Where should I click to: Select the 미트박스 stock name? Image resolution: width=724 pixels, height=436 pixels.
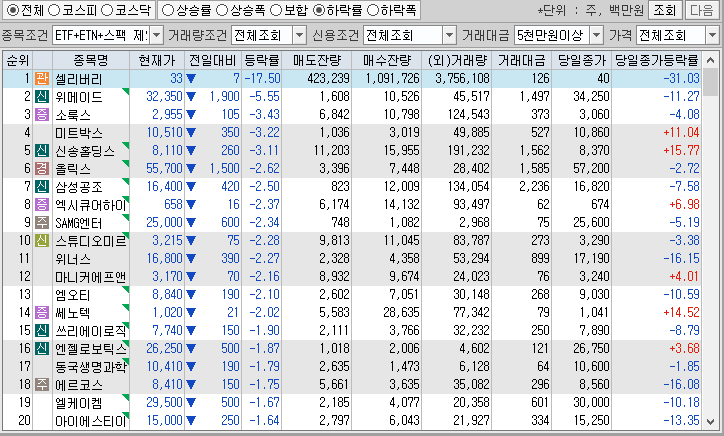pos(78,133)
